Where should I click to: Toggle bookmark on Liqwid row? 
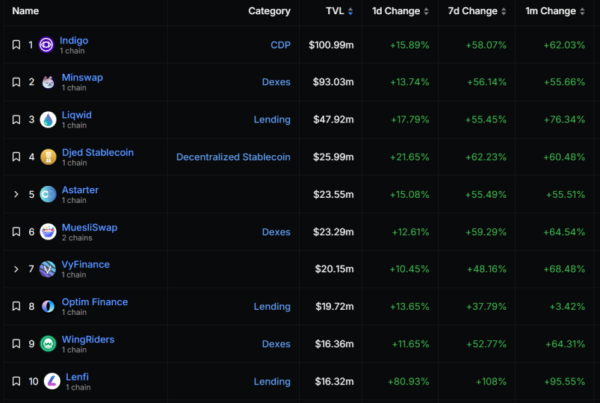(16, 120)
